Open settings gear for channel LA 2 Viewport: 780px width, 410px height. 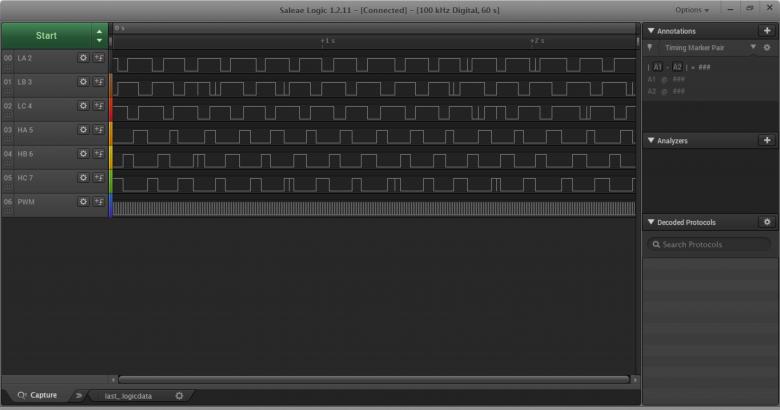(84, 58)
